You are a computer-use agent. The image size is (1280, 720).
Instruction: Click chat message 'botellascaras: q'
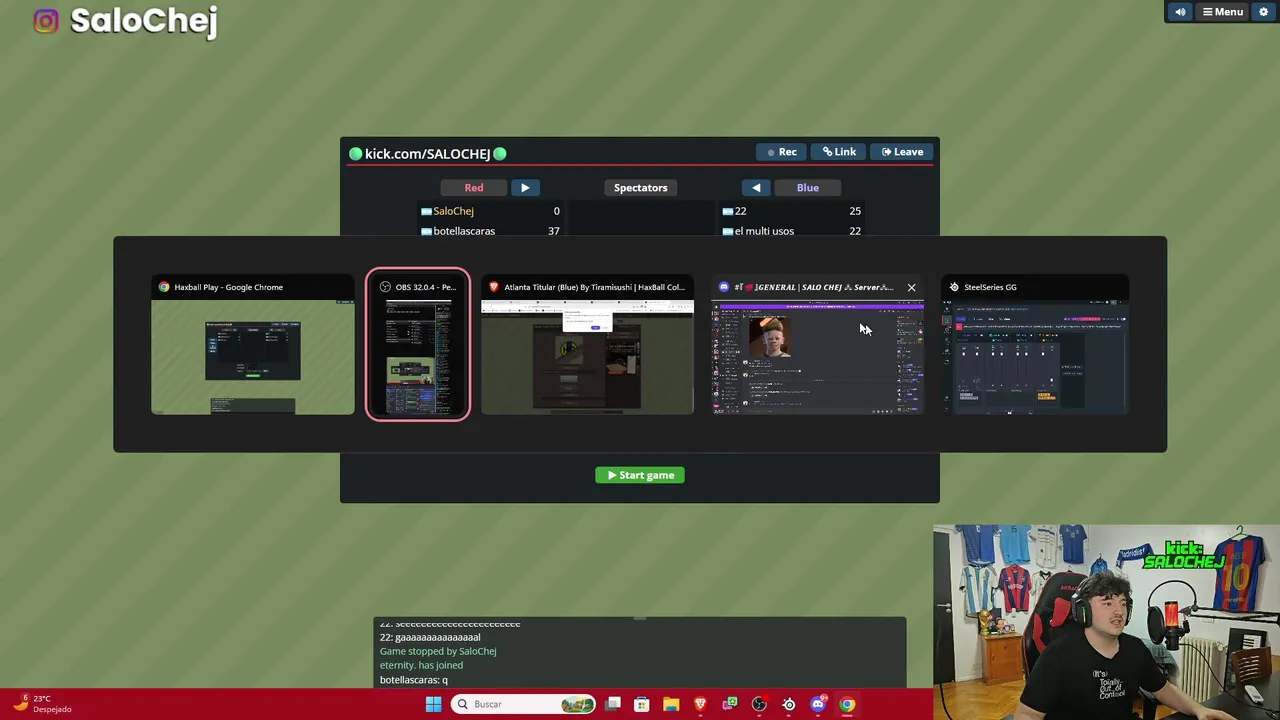tap(414, 680)
